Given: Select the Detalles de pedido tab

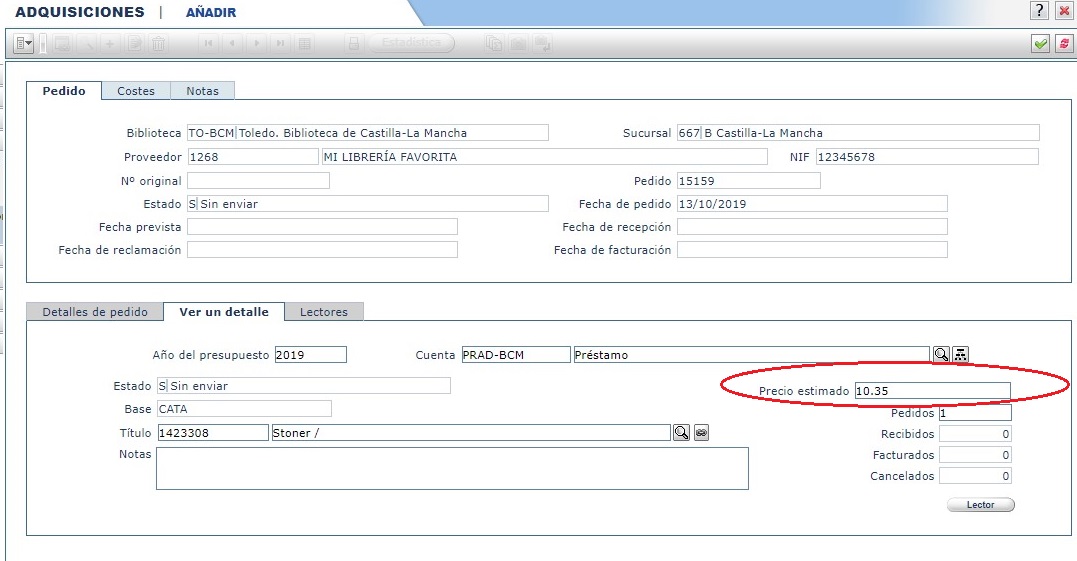Looking at the screenshot, I should click(95, 312).
